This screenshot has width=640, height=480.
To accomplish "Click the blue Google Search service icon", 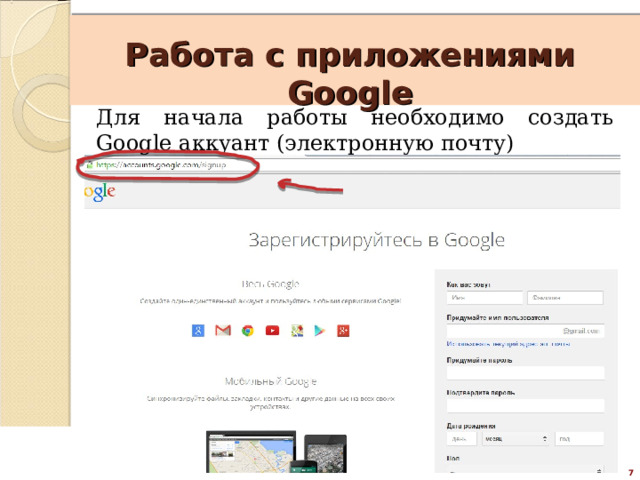I will point(198,330).
